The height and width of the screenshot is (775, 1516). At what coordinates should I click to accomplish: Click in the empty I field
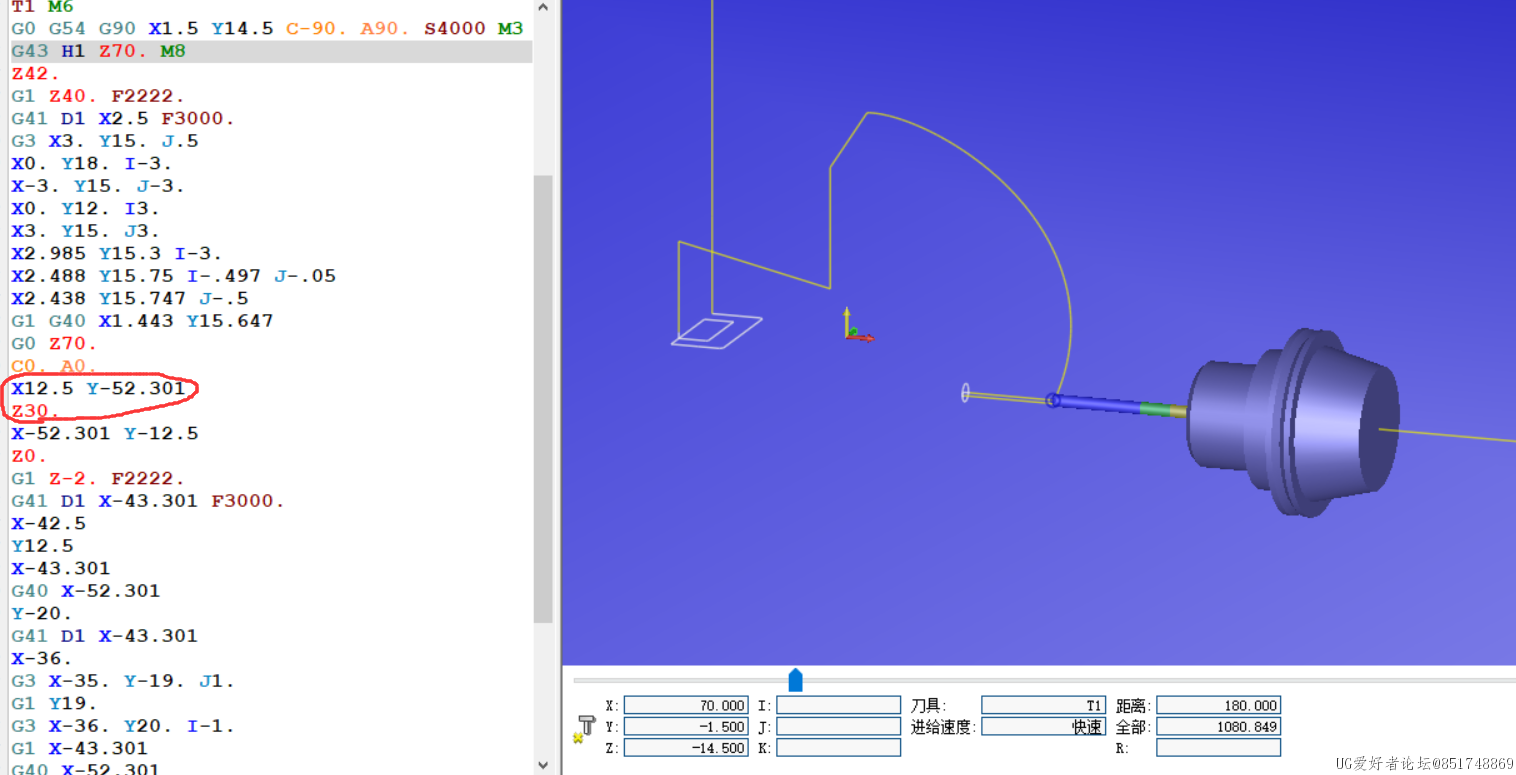pyautogui.click(x=838, y=705)
